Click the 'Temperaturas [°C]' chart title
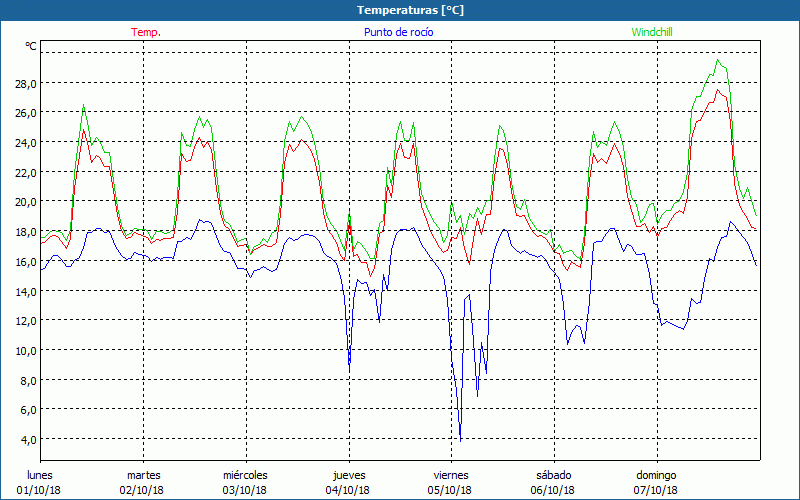Screen dimensions: 800x500 410,10
